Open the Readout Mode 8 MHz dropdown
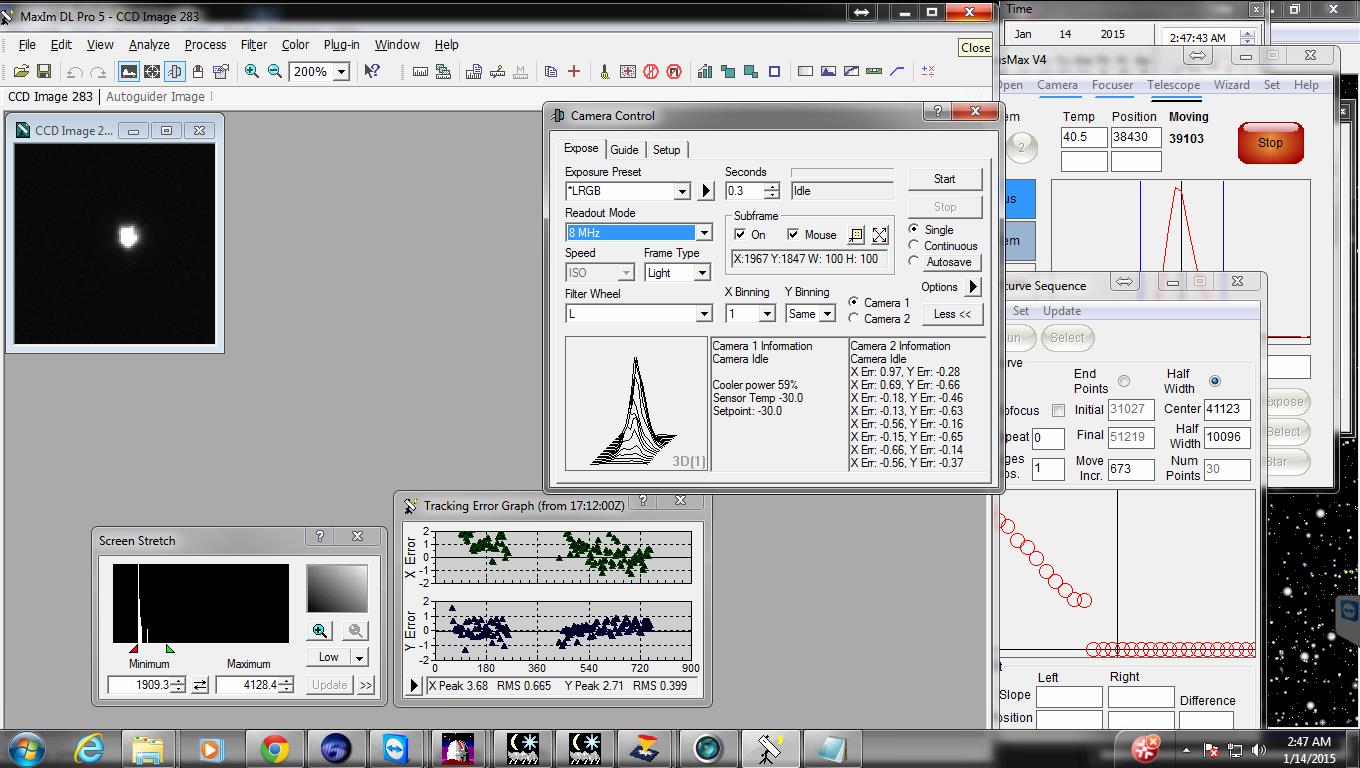 (703, 233)
